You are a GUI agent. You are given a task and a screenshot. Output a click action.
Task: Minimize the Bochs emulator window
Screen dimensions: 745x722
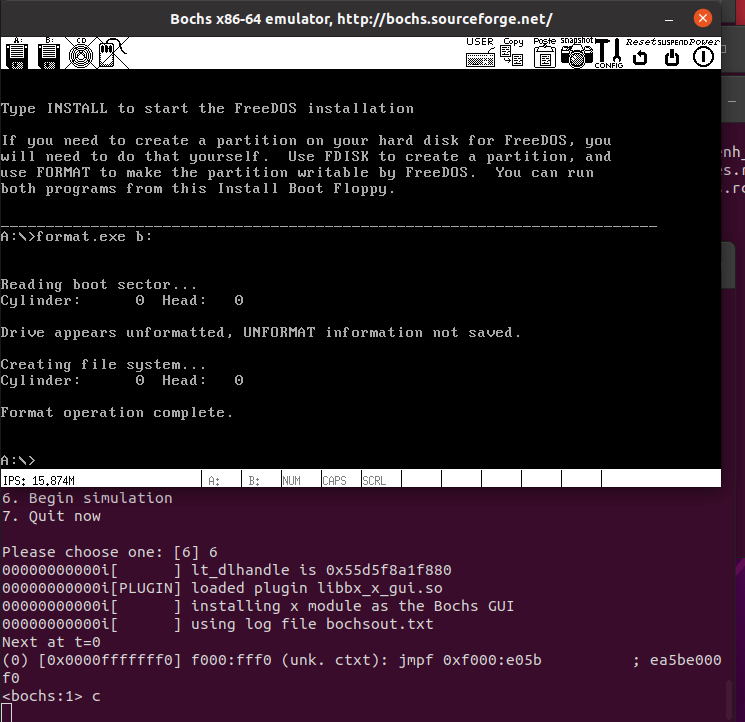[x=669, y=19]
